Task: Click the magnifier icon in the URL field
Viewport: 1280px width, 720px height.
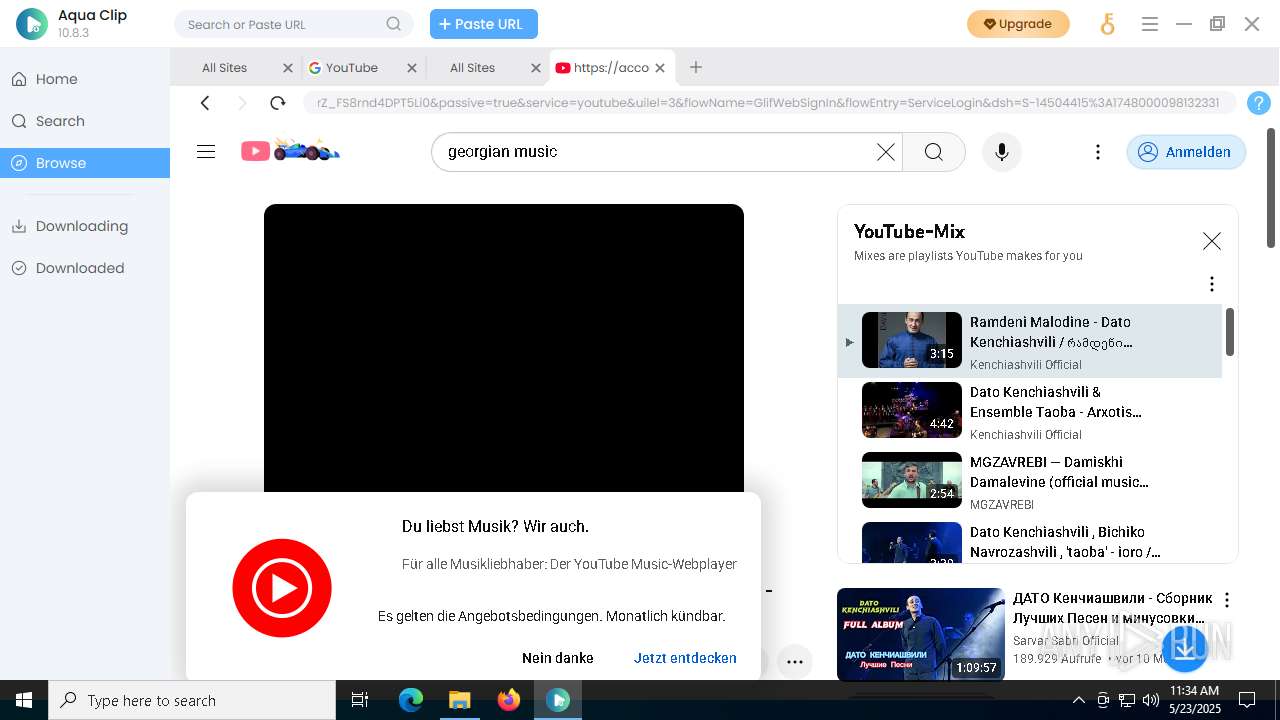Action: point(394,24)
